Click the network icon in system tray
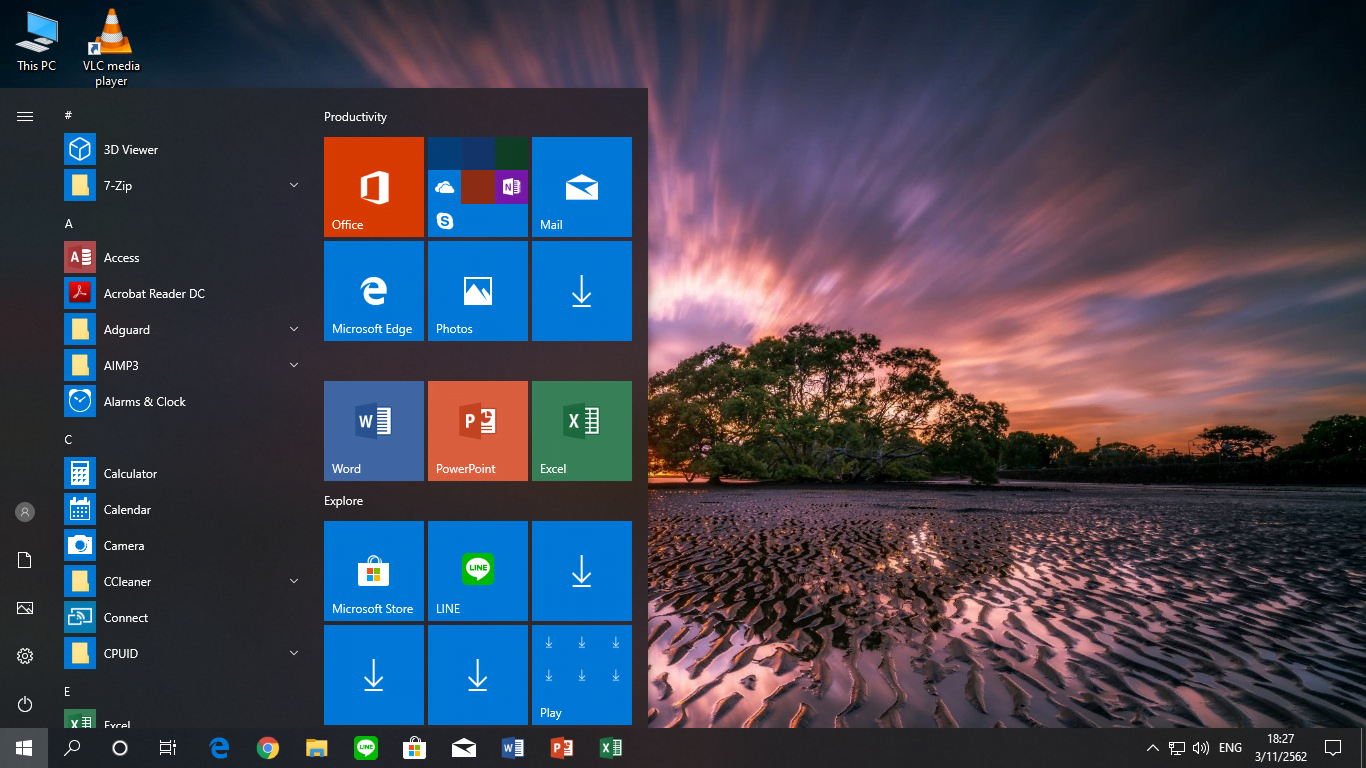The image size is (1366, 768). [x=1177, y=748]
